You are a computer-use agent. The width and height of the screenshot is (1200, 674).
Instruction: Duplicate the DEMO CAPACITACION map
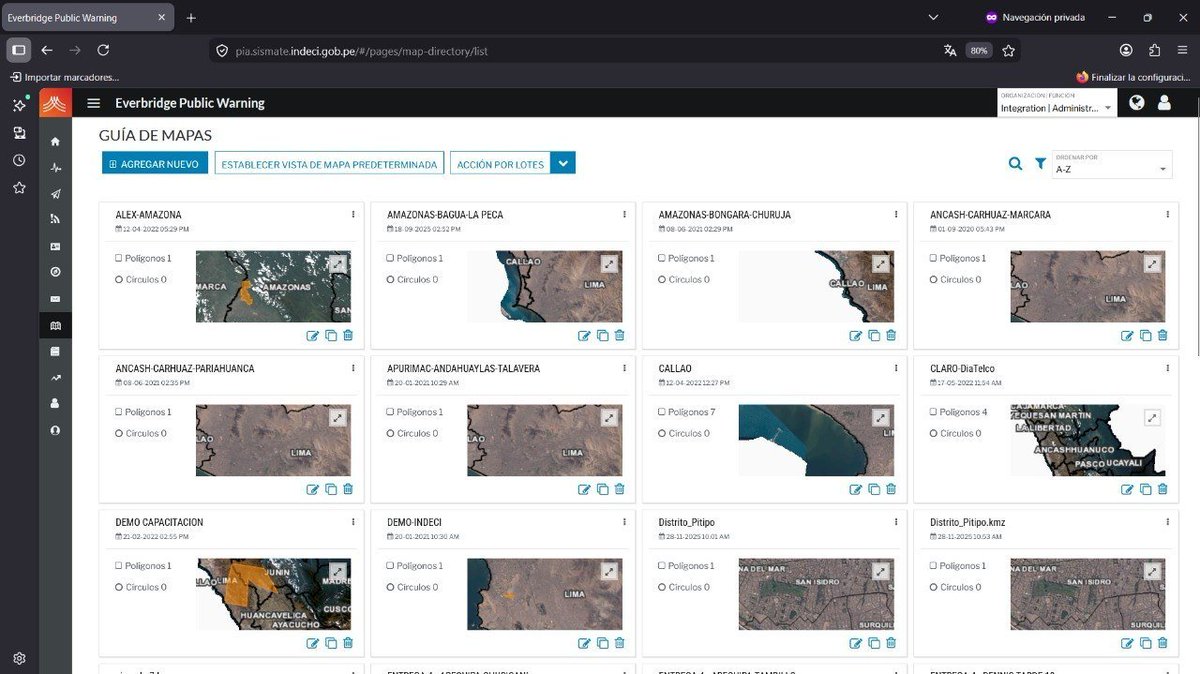(x=331, y=644)
